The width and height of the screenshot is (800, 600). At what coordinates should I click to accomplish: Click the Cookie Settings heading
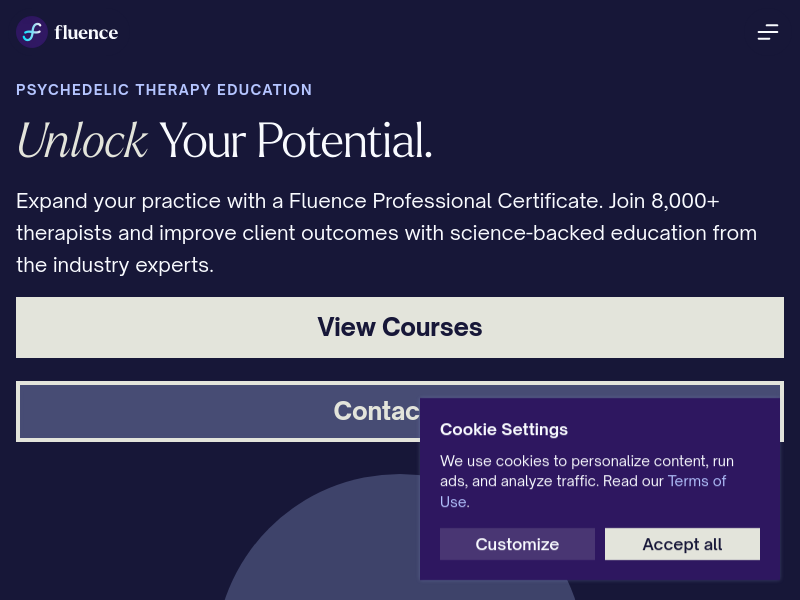504,430
